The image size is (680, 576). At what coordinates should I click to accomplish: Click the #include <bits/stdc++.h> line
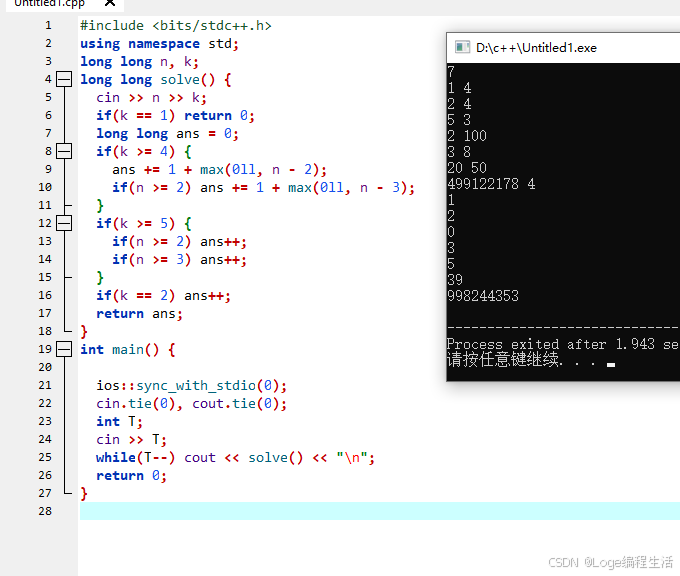[176, 26]
